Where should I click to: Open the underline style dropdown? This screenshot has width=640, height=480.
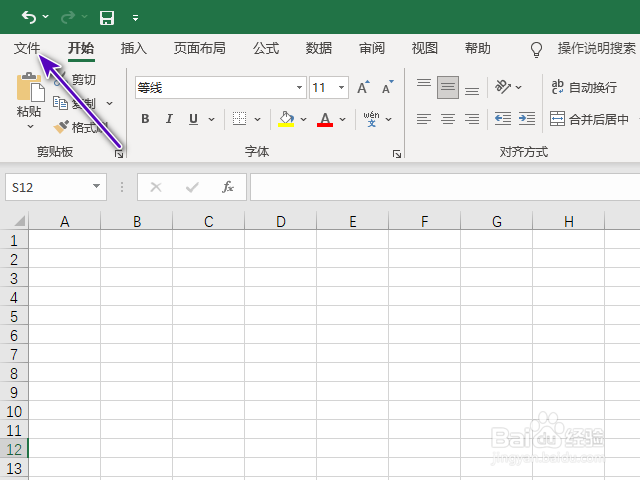click(211, 119)
